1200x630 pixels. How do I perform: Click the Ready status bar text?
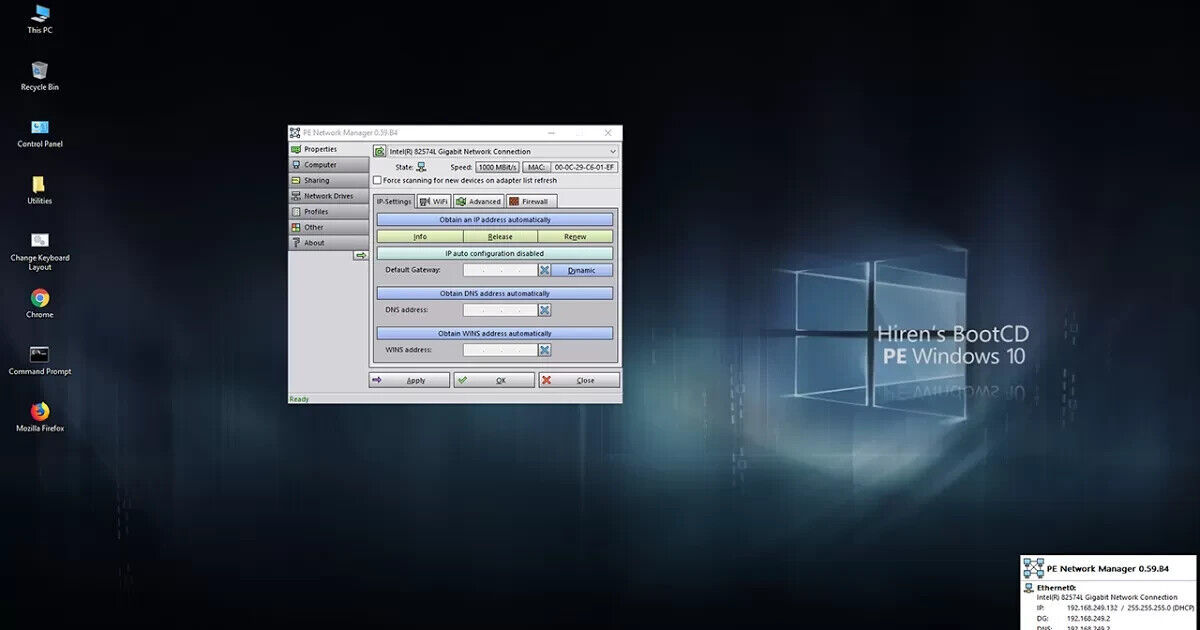pos(299,399)
